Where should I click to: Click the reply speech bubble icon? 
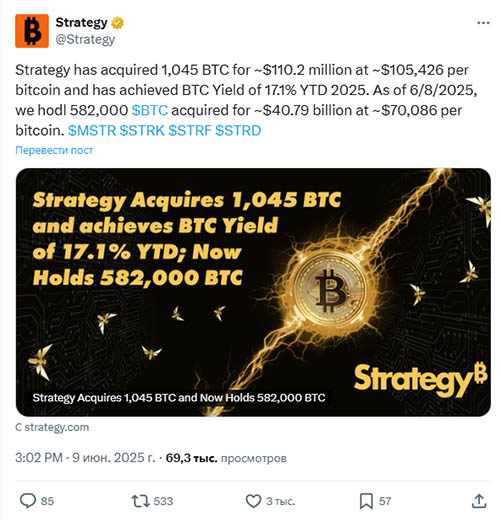(28, 501)
